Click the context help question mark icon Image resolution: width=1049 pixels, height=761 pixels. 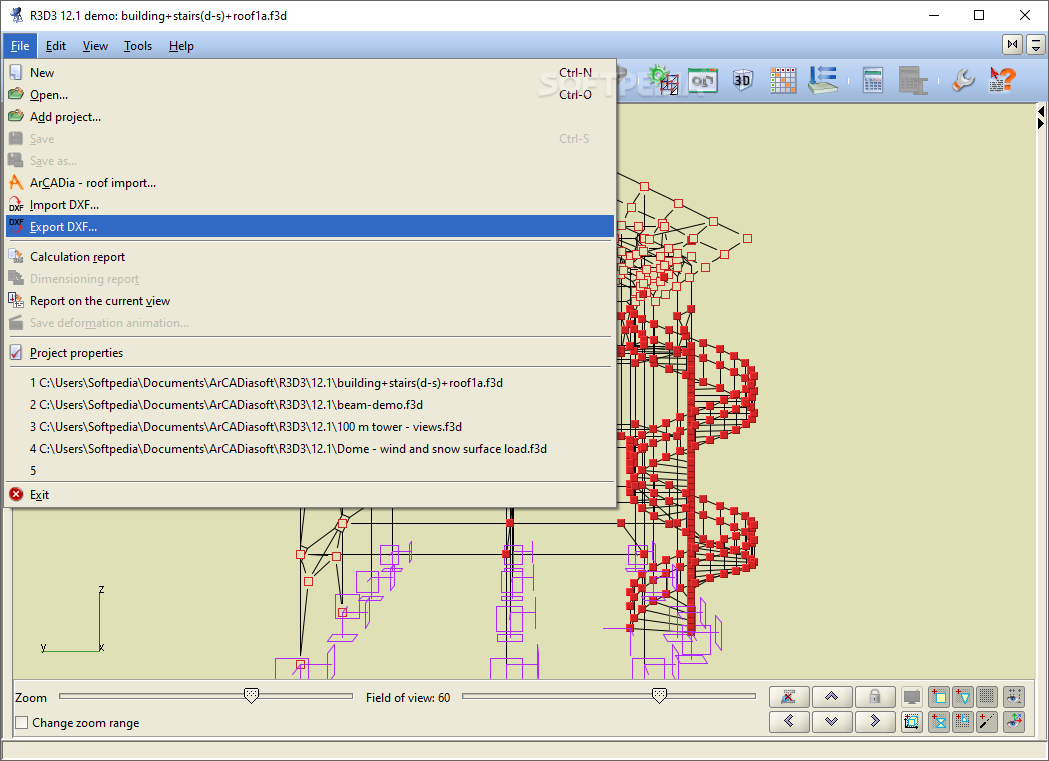pos(1002,80)
